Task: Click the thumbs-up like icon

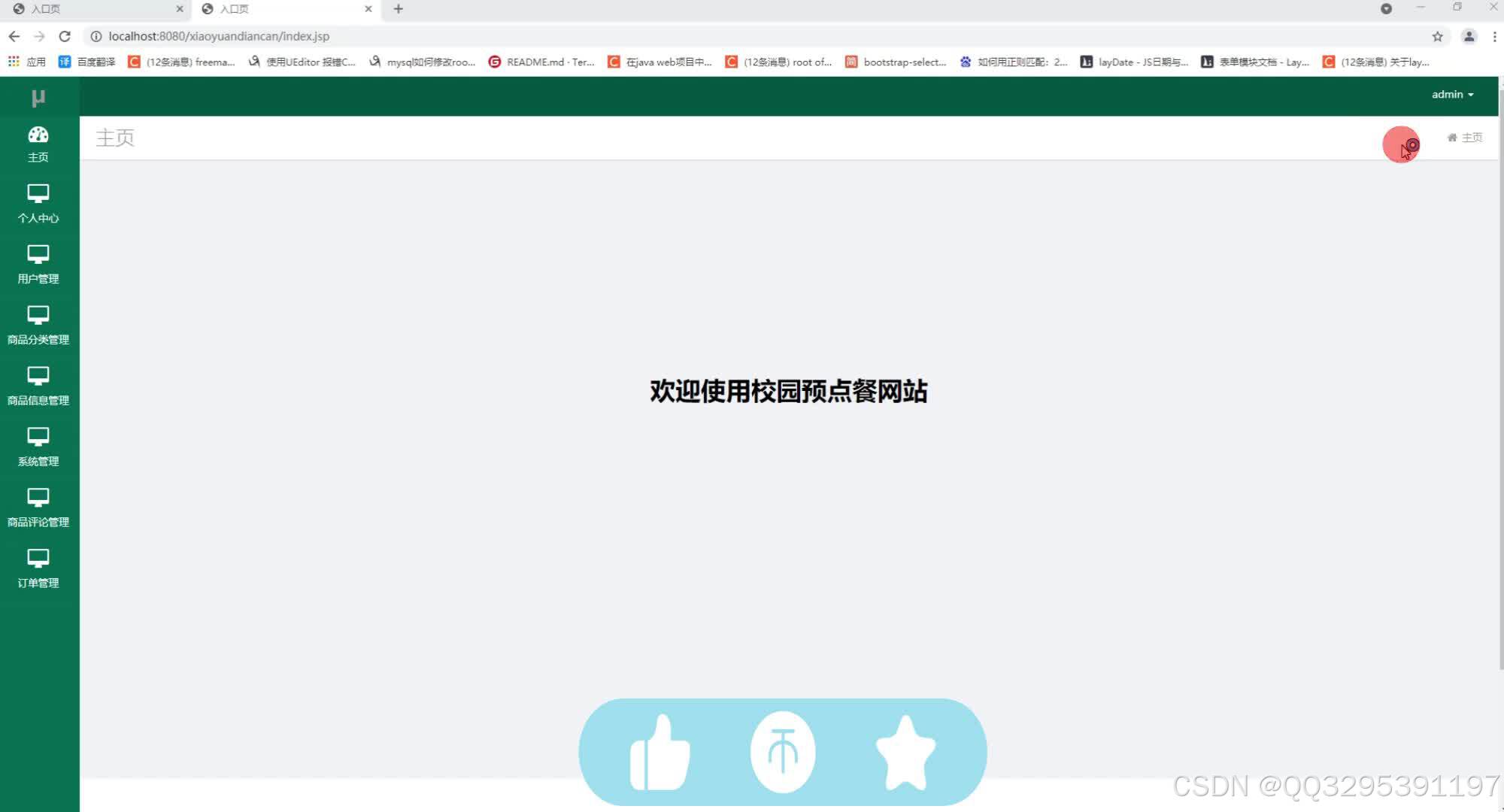Action: point(660,752)
